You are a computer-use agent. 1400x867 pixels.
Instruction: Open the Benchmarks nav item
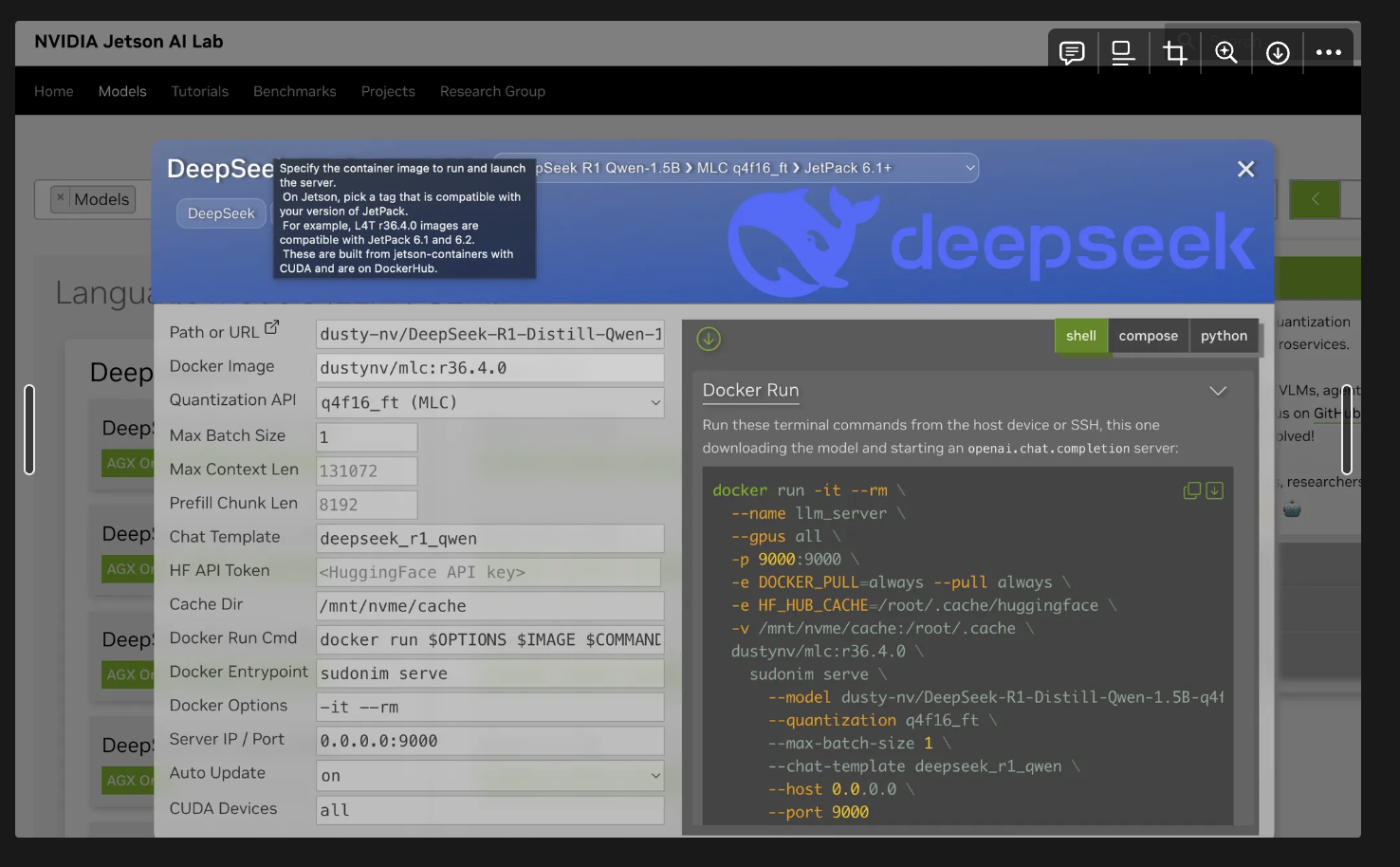click(x=295, y=91)
